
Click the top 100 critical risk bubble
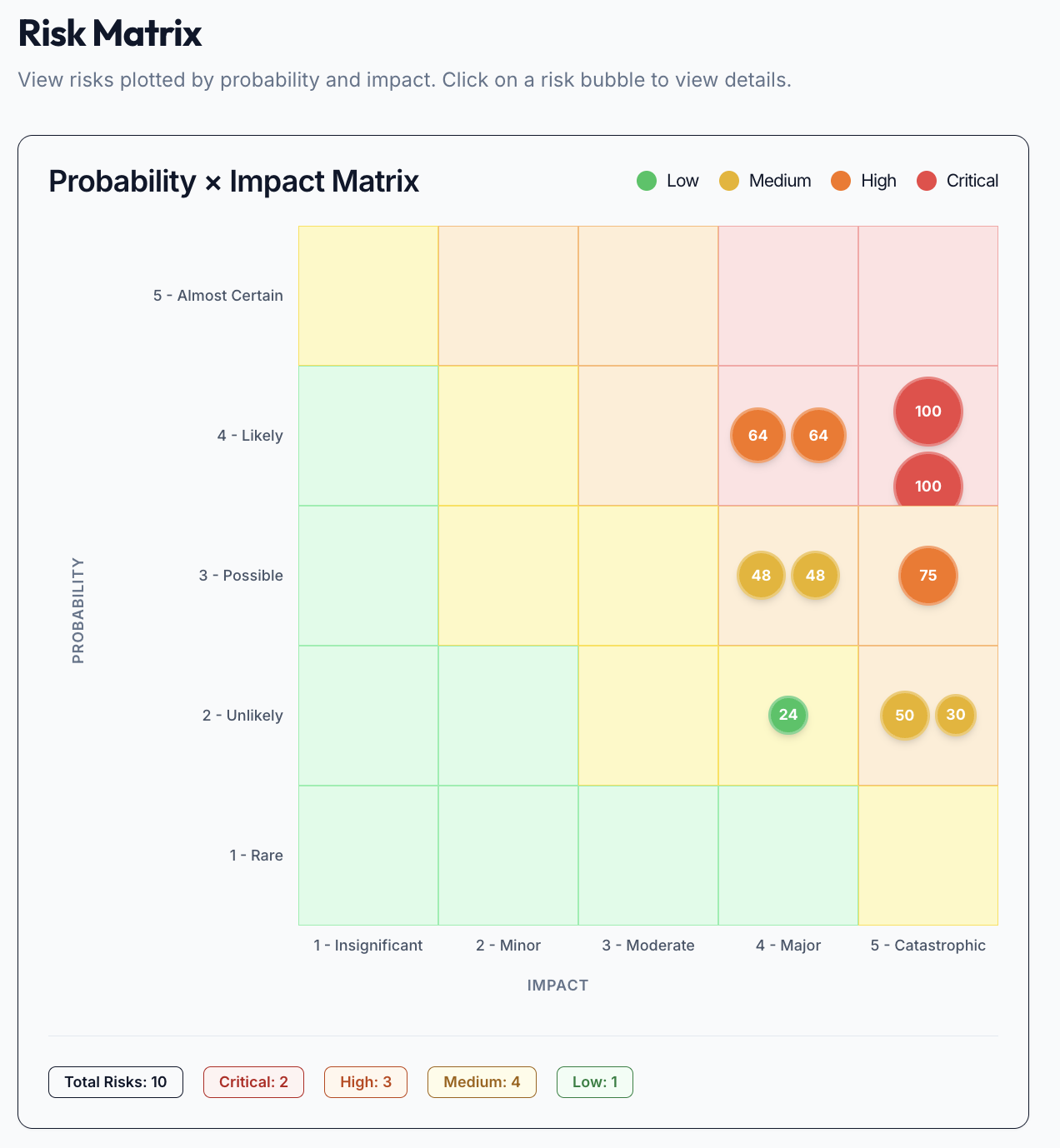point(927,412)
